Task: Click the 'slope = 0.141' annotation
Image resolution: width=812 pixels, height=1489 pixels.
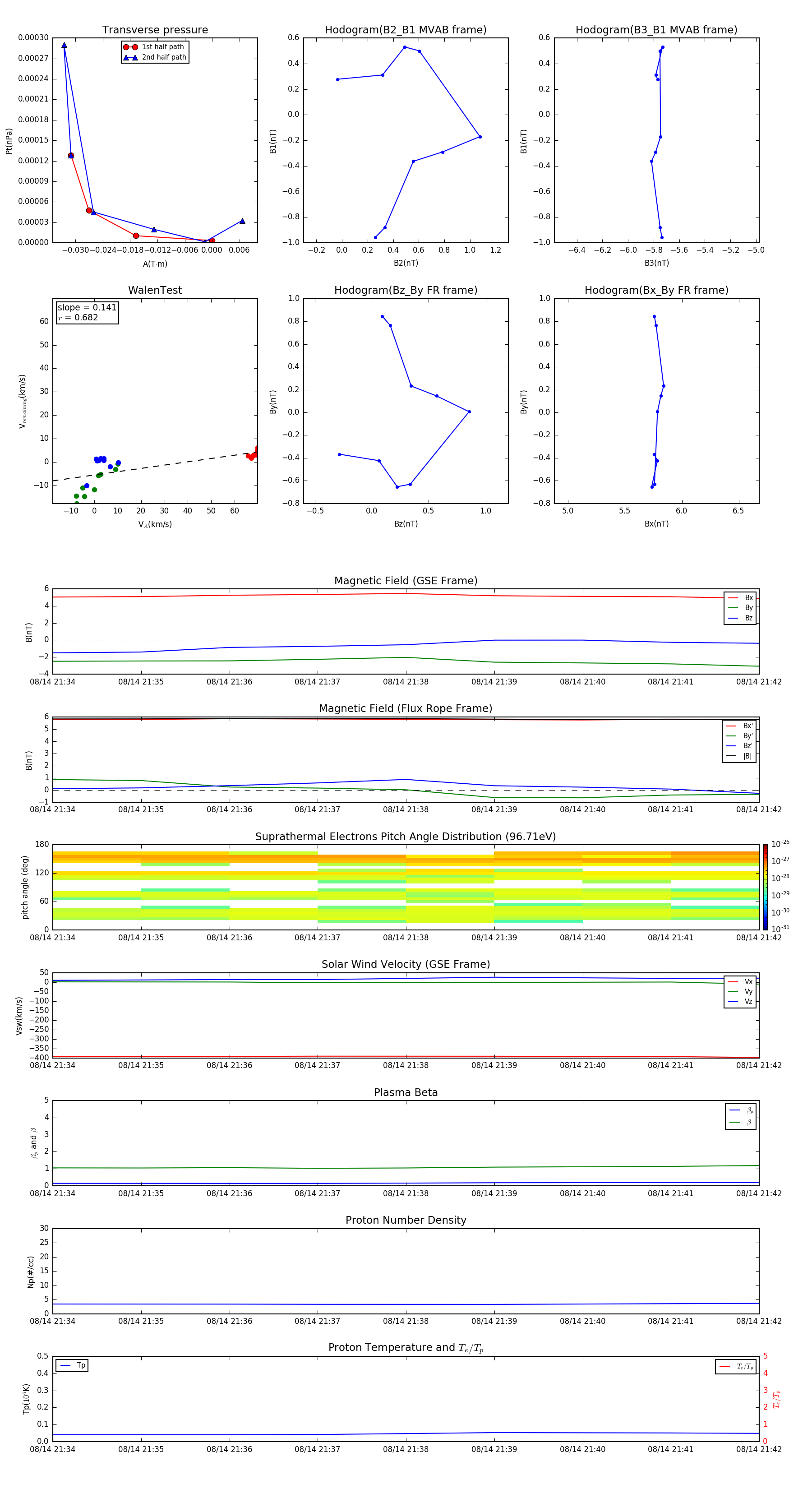Action: (x=87, y=308)
